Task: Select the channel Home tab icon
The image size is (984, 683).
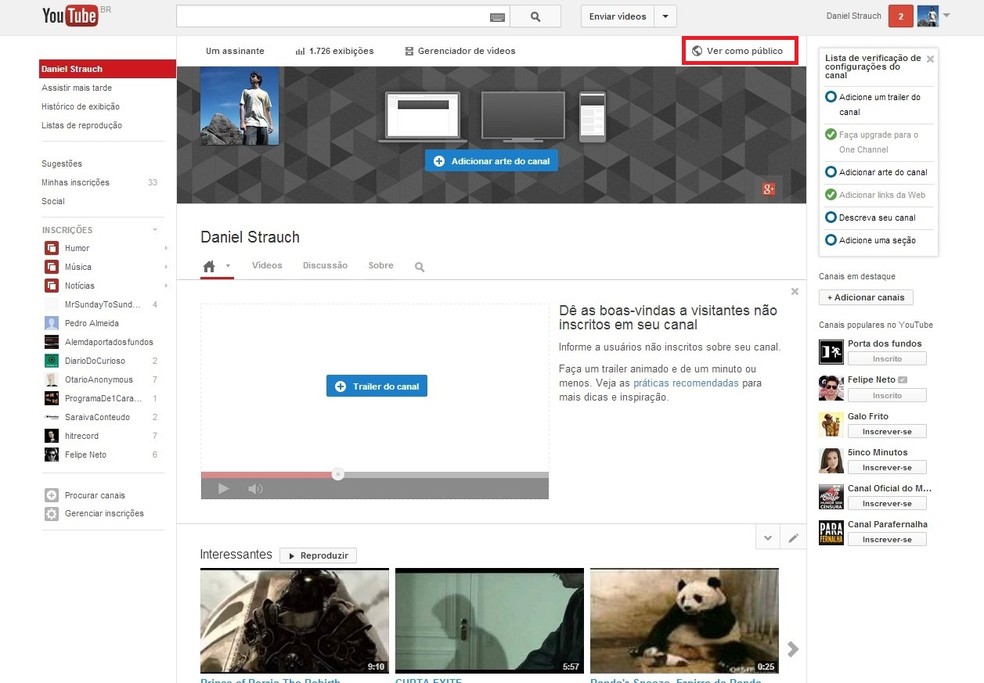Action: 209,266
